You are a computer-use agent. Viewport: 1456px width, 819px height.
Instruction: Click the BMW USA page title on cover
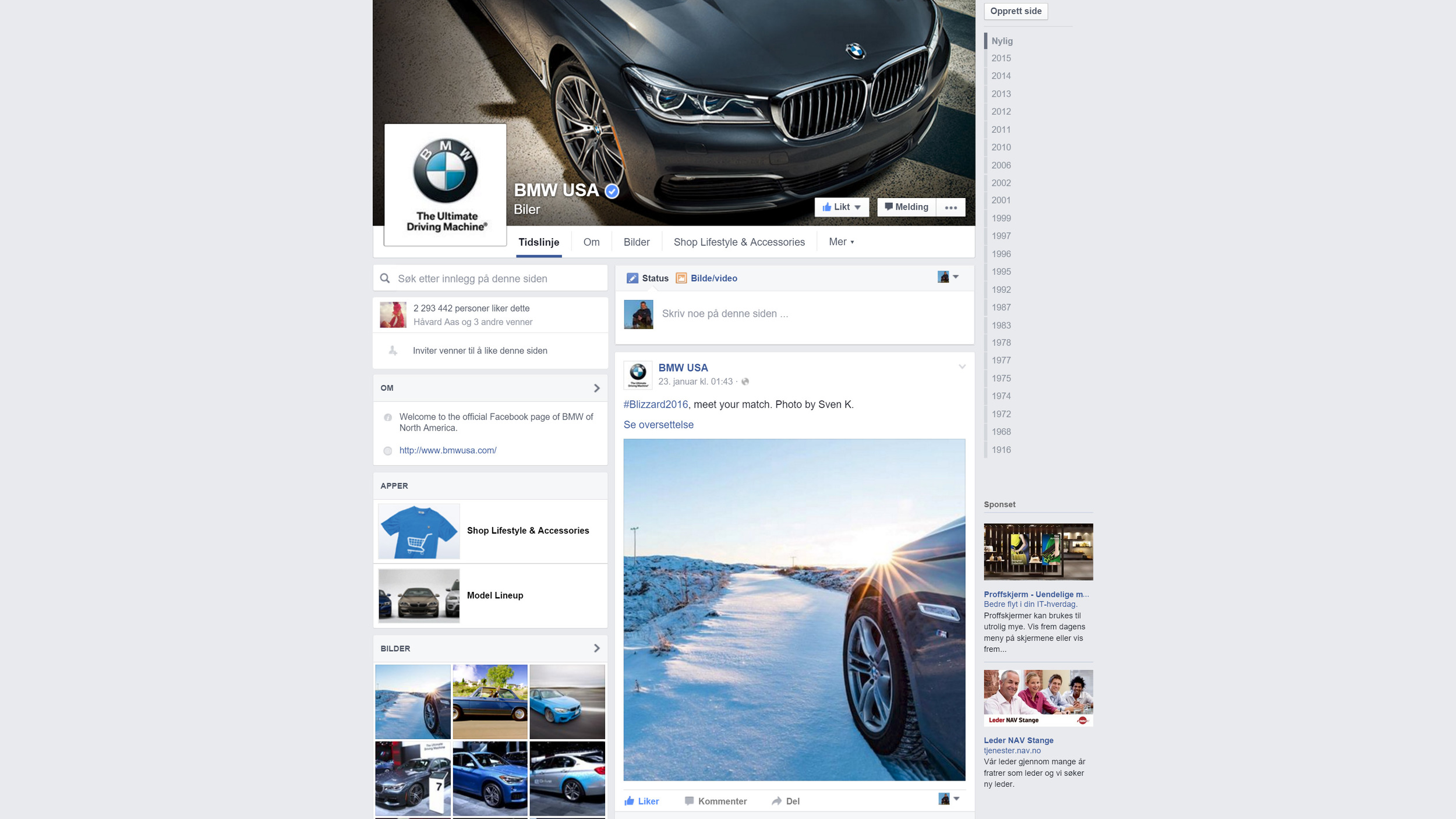(x=556, y=190)
